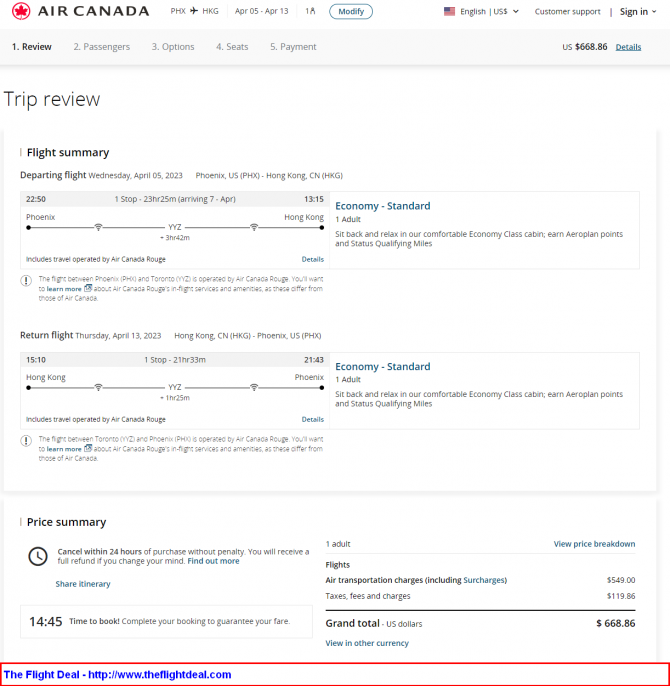Click external link icon in departing Rouge notice

[88, 288]
